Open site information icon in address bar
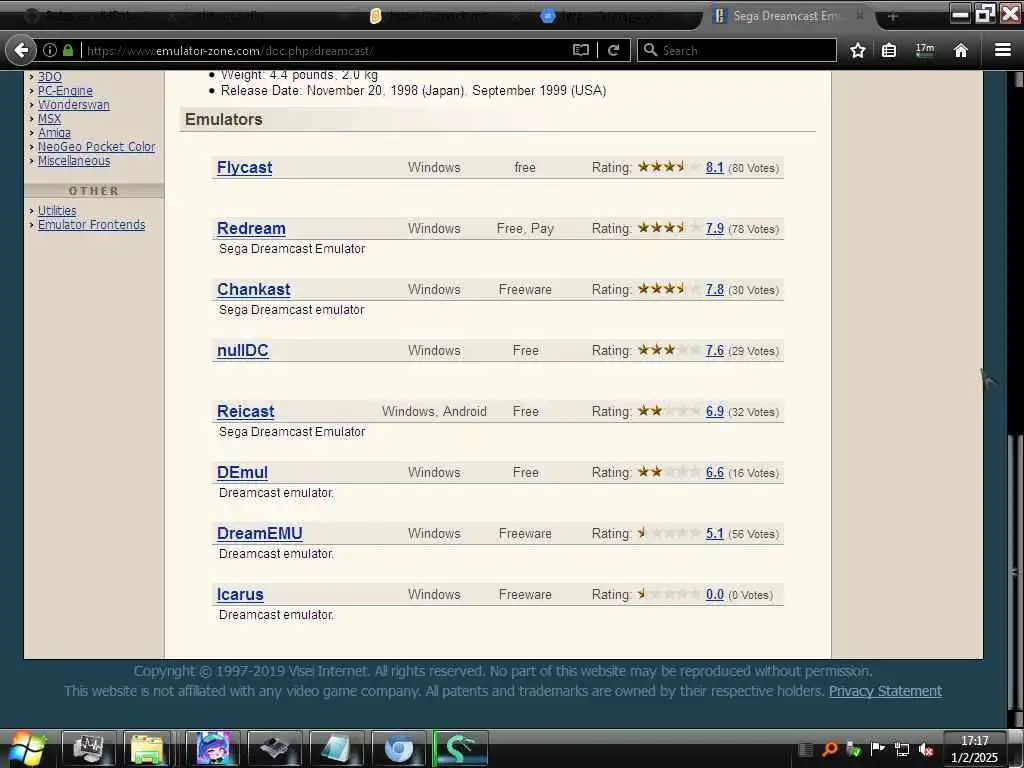Image resolution: width=1024 pixels, height=768 pixels. [50, 50]
